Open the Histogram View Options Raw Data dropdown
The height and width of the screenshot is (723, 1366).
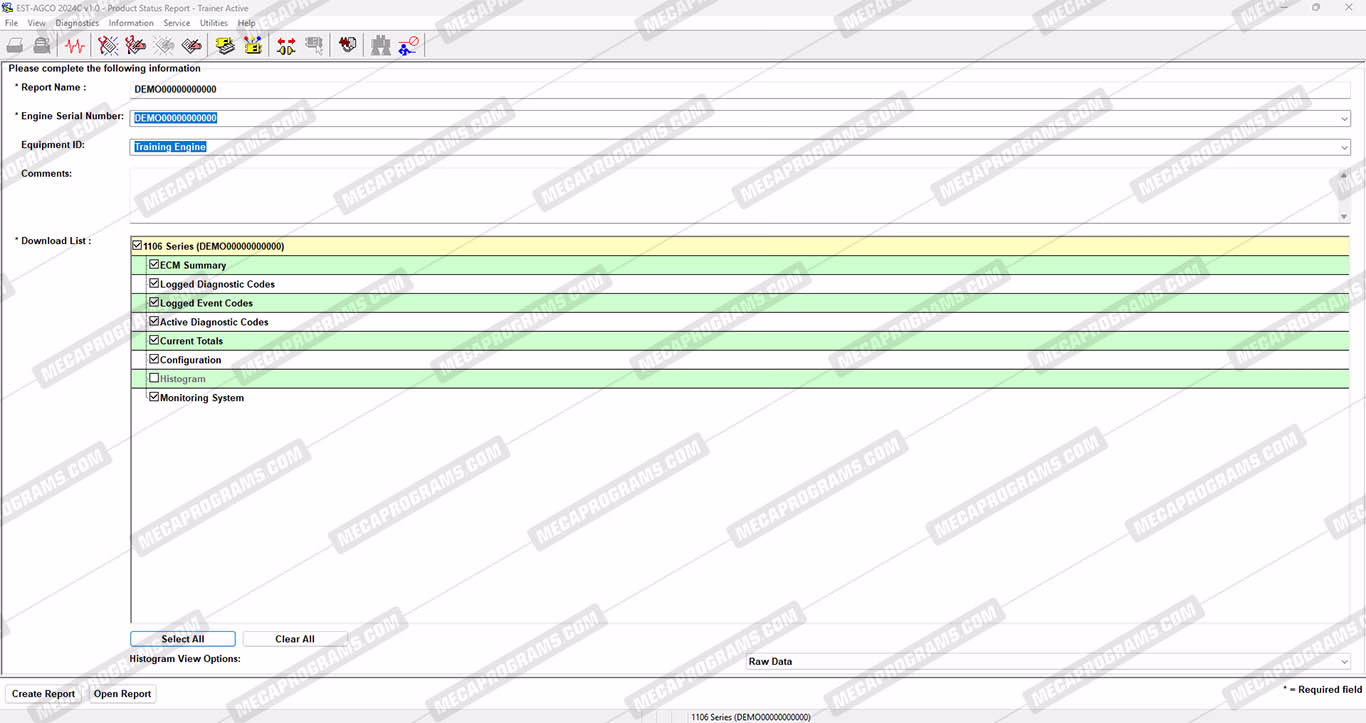click(x=1344, y=661)
